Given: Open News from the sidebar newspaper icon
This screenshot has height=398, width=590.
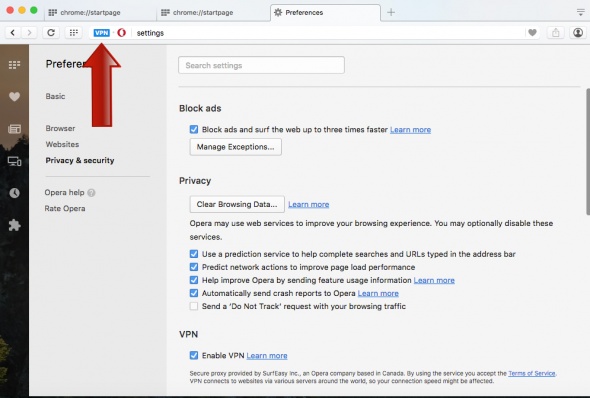Looking at the screenshot, I should pyautogui.click(x=14, y=129).
